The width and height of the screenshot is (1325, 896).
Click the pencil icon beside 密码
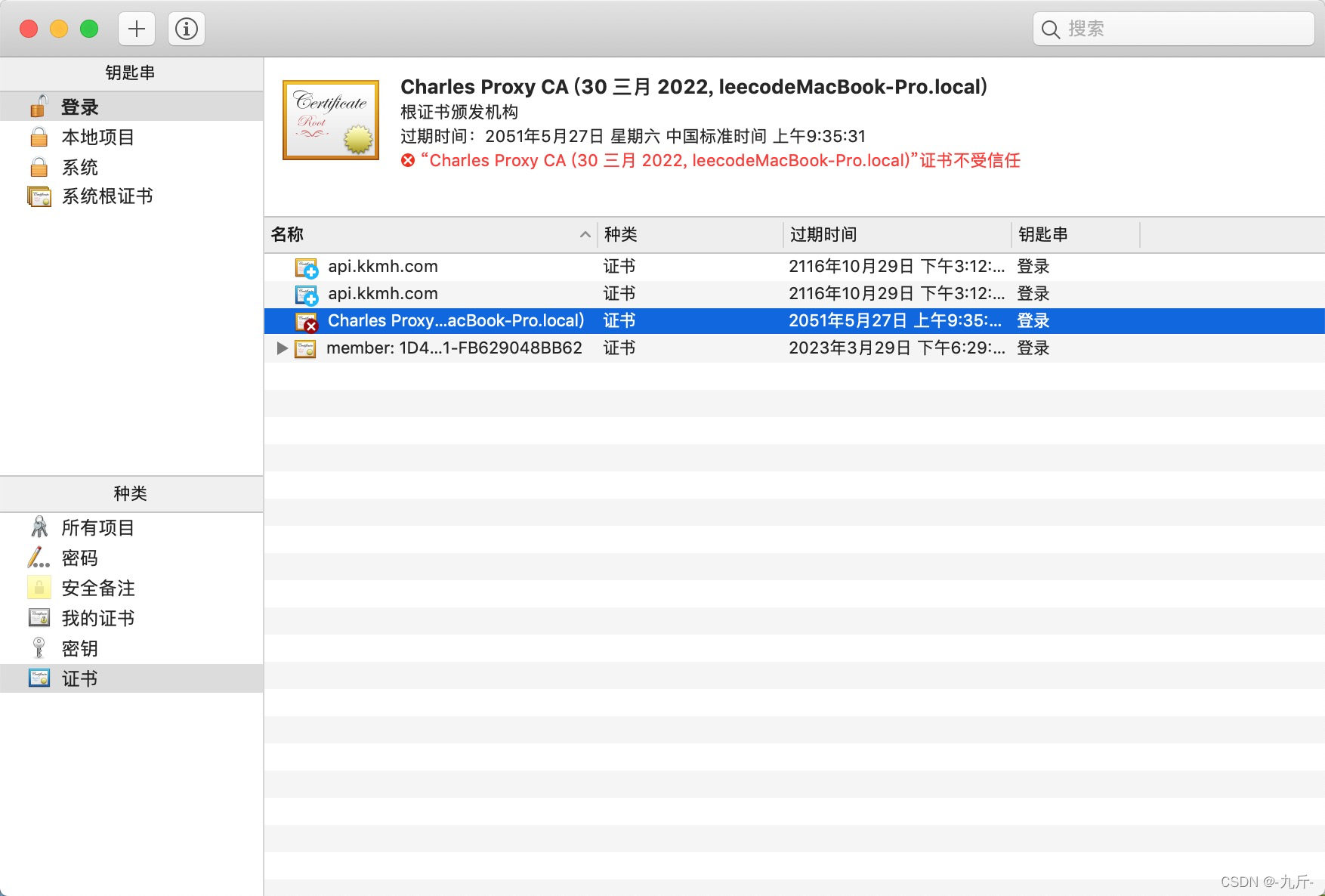coord(39,558)
